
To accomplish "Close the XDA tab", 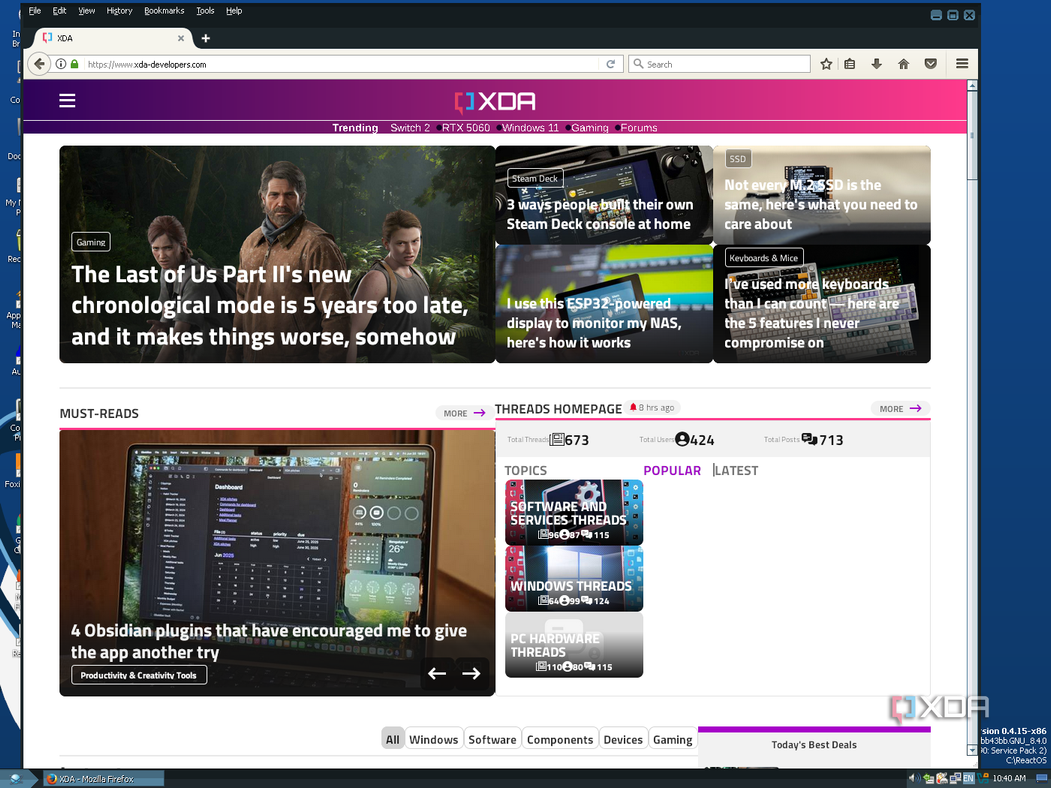I will click(x=180, y=38).
